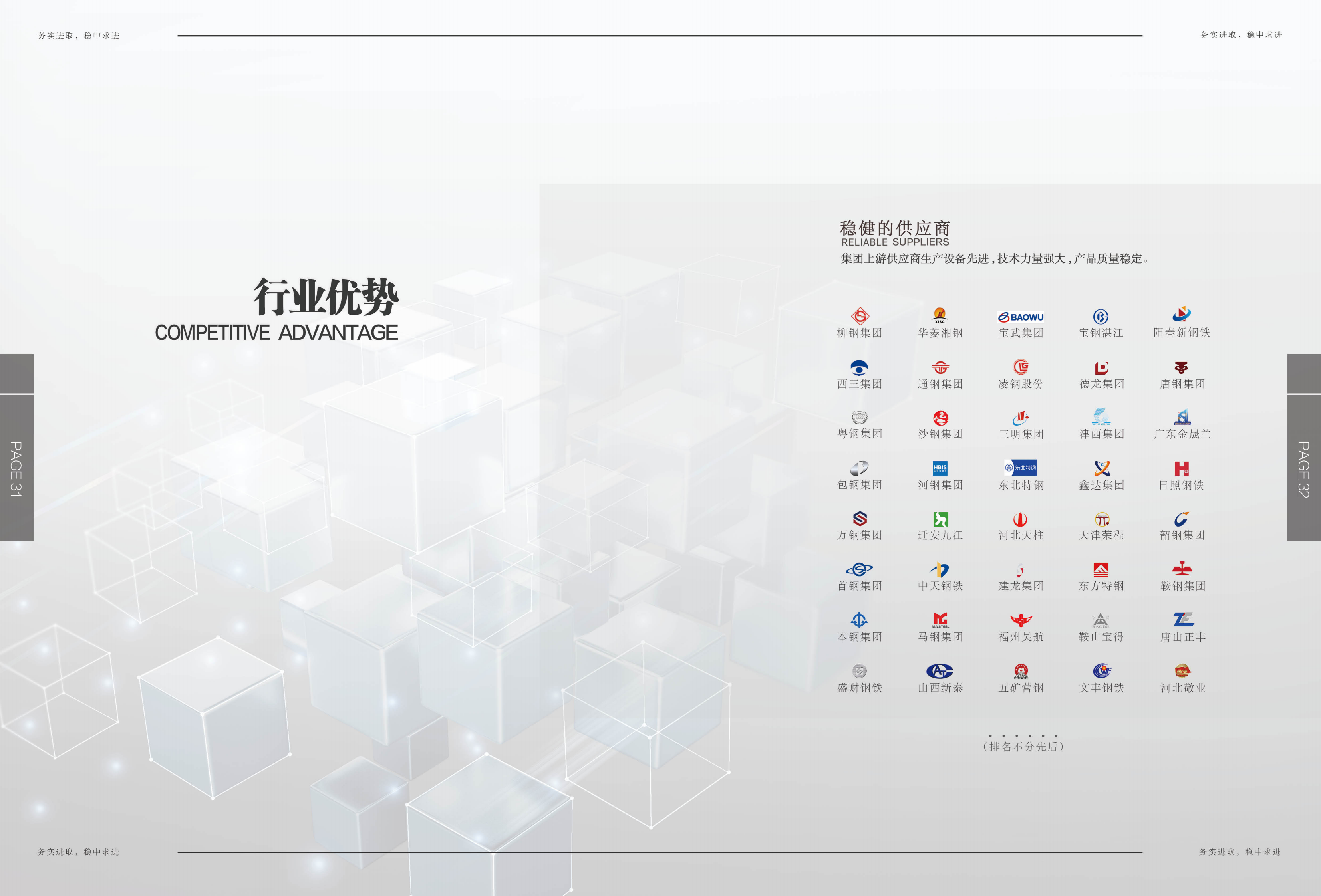Click the 东北特钢 blue logo
Viewport: 1321px width, 896px height.
(x=1020, y=468)
